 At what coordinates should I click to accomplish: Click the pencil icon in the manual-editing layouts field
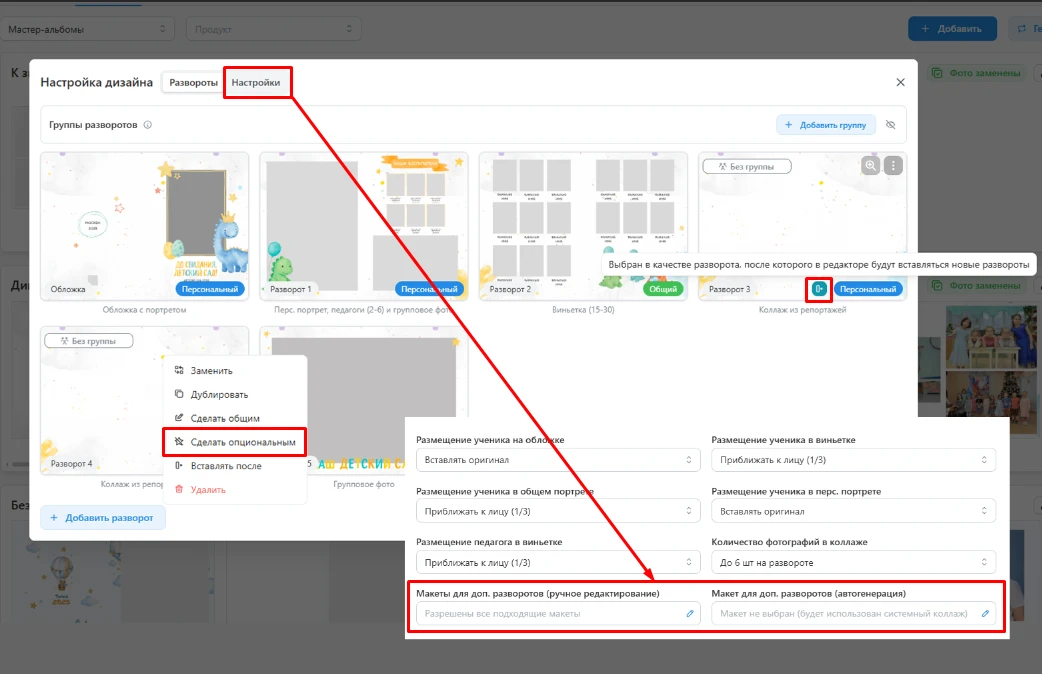[690, 614]
